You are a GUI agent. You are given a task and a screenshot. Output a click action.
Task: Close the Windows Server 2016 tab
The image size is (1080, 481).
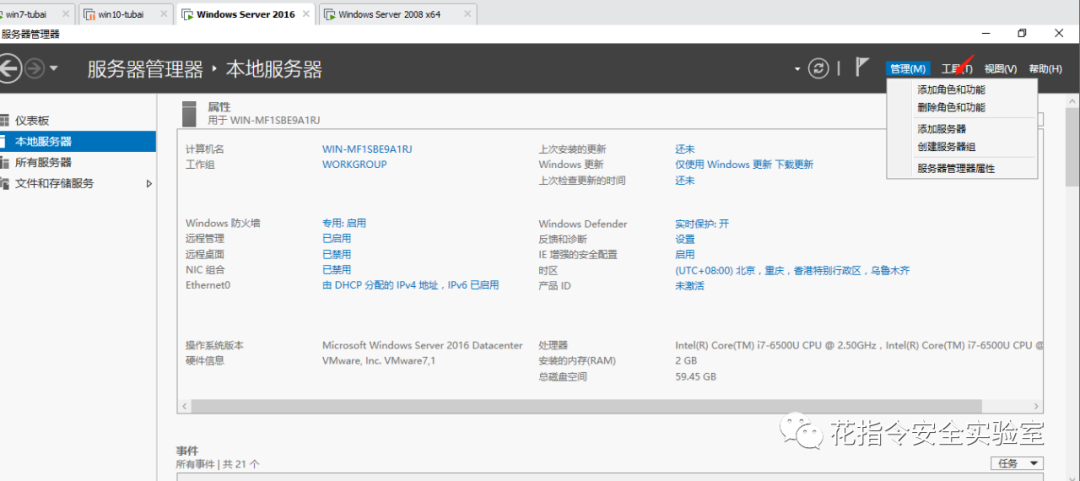(x=306, y=14)
